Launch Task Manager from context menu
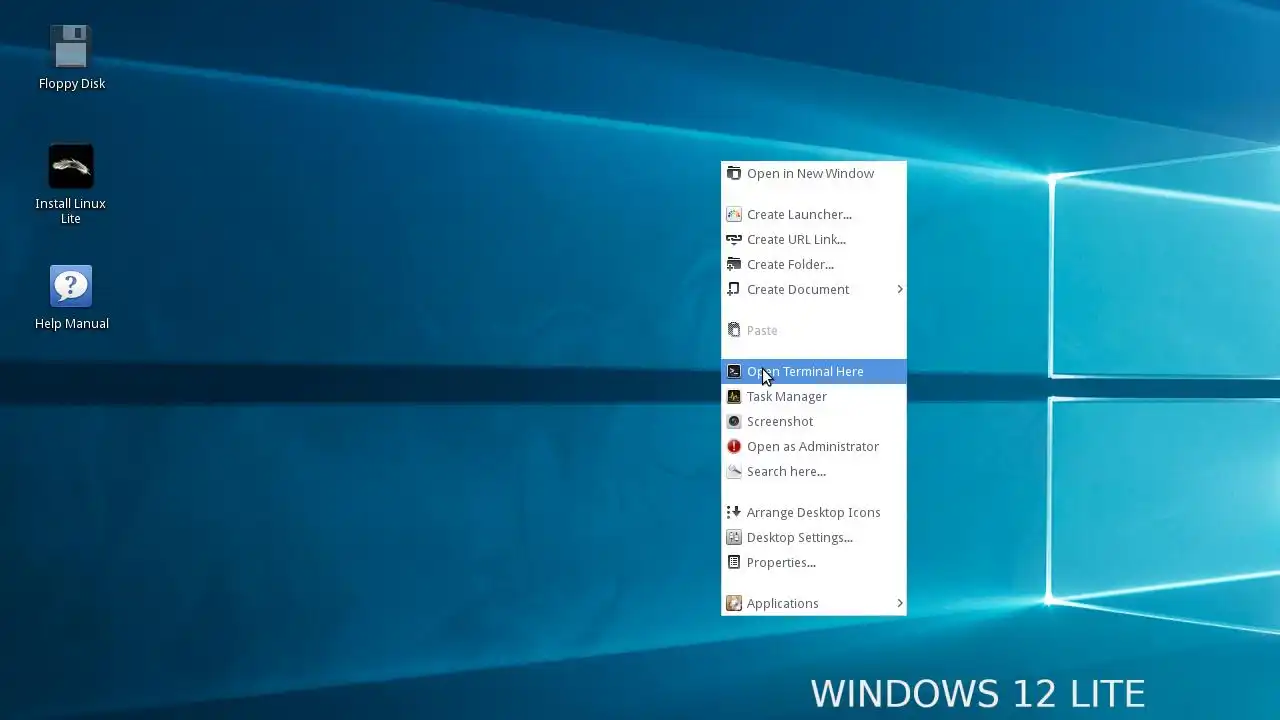The width and height of the screenshot is (1280, 720). pos(813,396)
